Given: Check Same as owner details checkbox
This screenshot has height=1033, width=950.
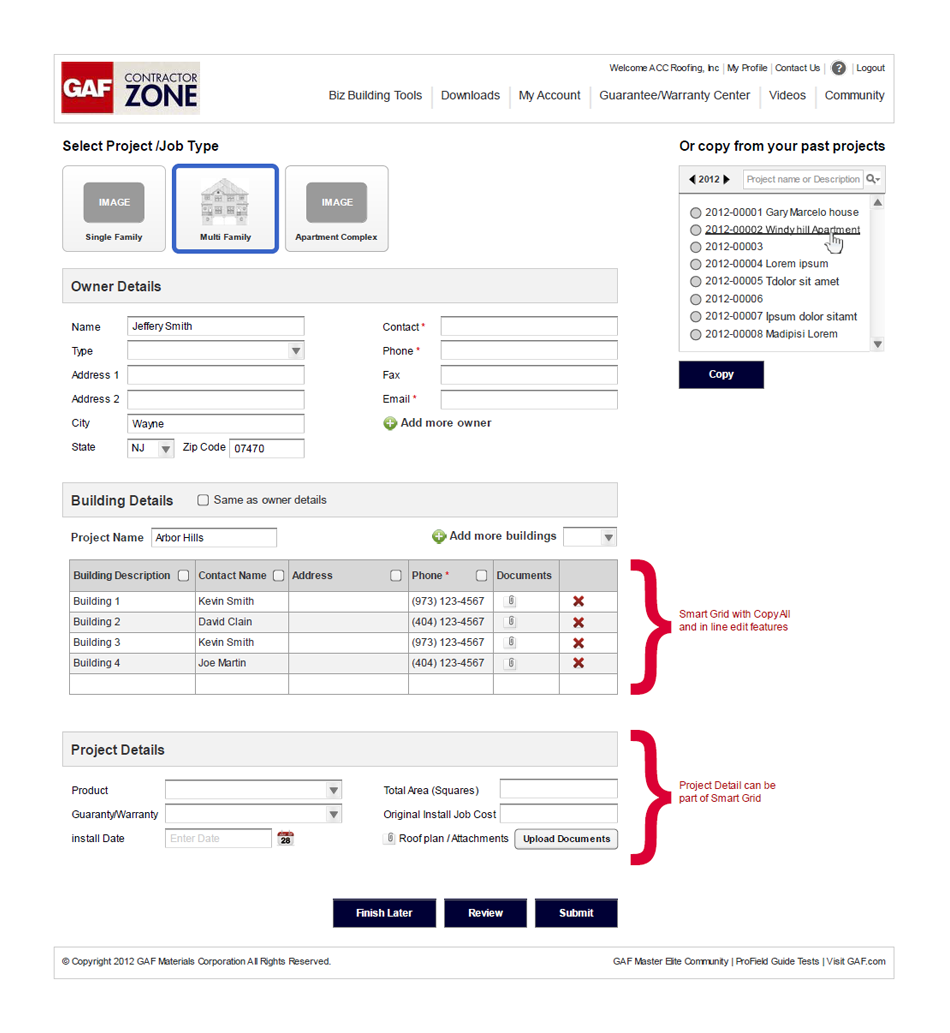Looking at the screenshot, I should (204, 500).
